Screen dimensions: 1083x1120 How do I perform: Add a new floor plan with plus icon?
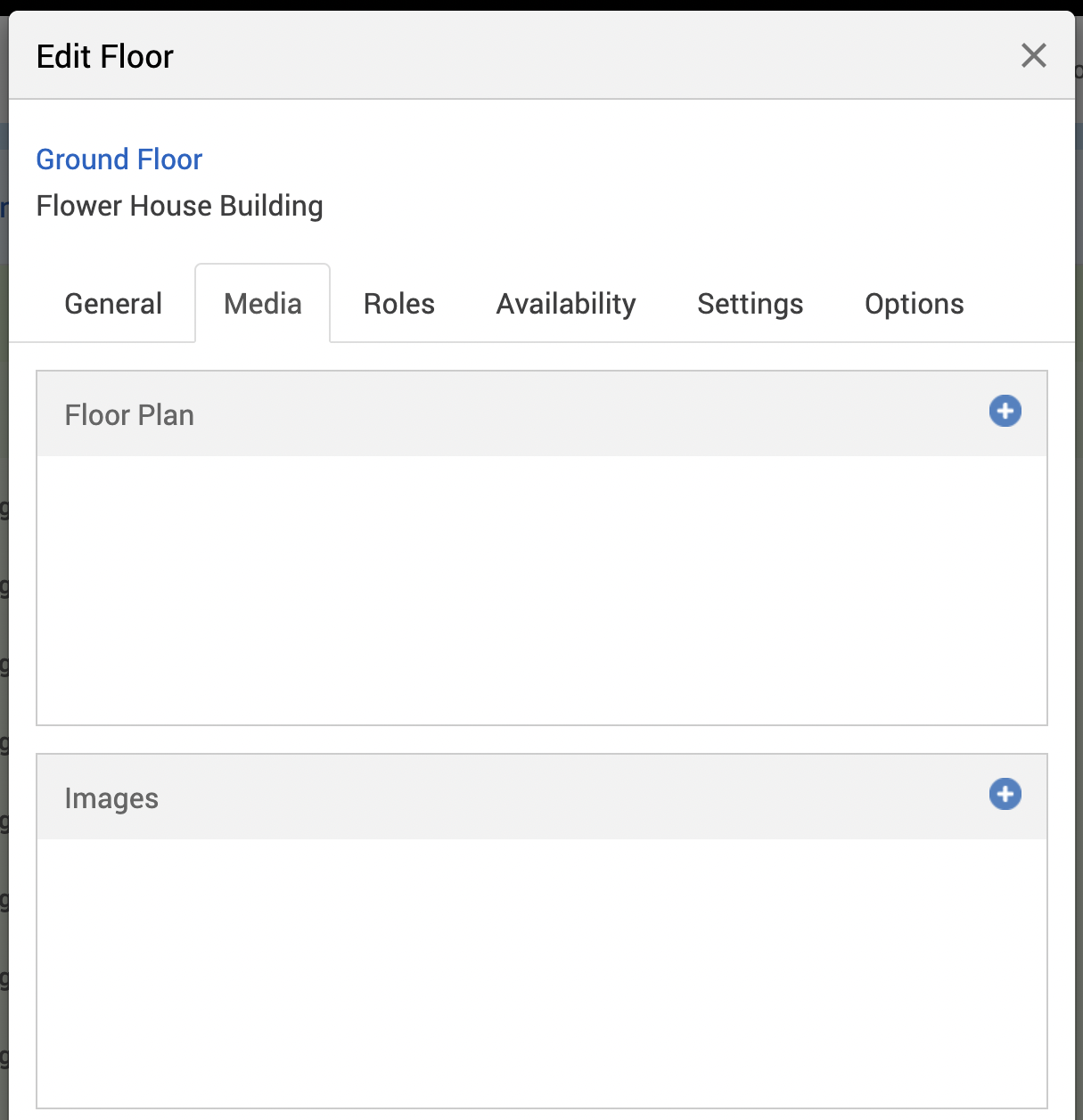pyautogui.click(x=1005, y=411)
